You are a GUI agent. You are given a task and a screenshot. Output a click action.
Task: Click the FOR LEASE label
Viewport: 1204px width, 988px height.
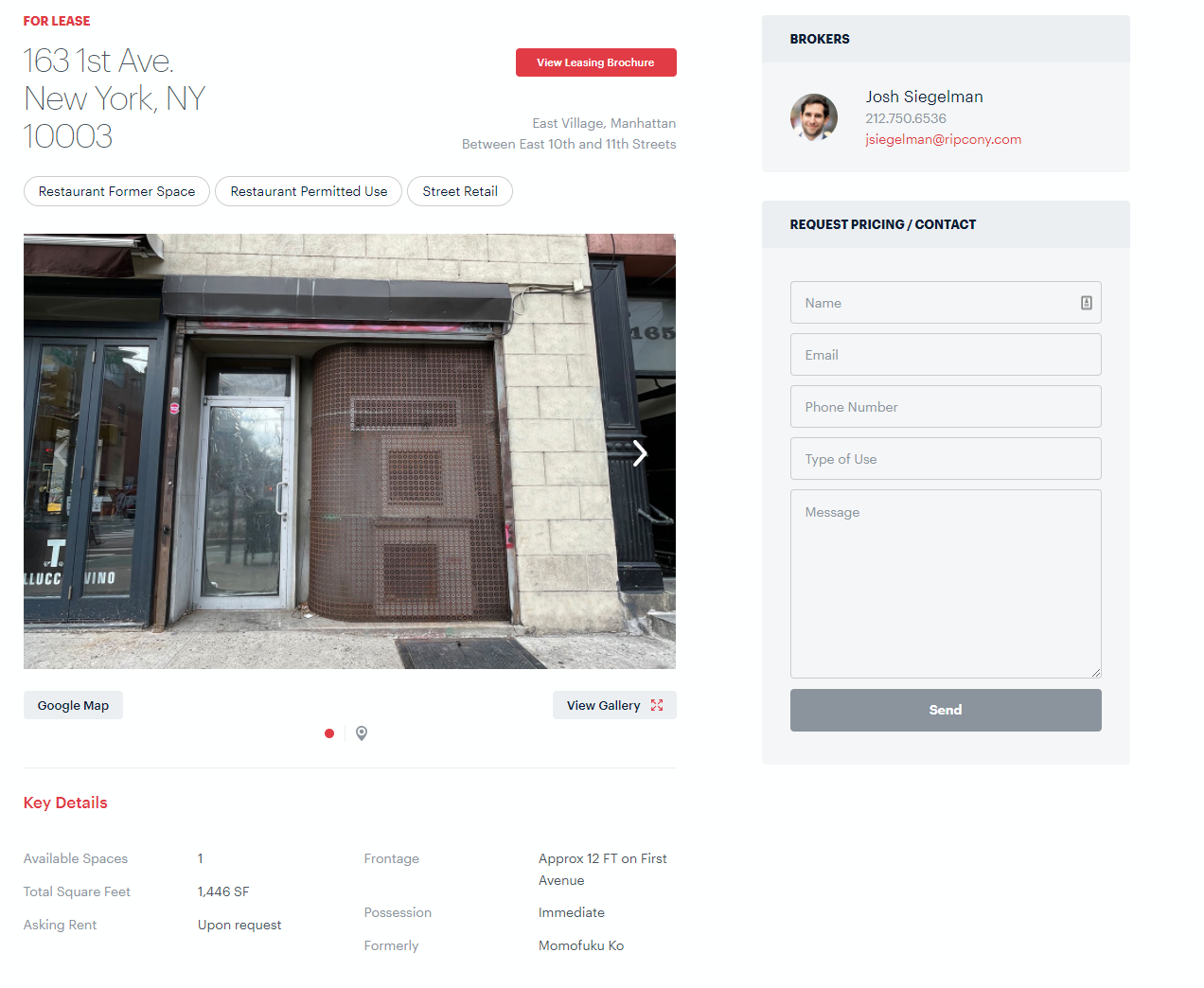pyautogui.click(x=57, y=21)
